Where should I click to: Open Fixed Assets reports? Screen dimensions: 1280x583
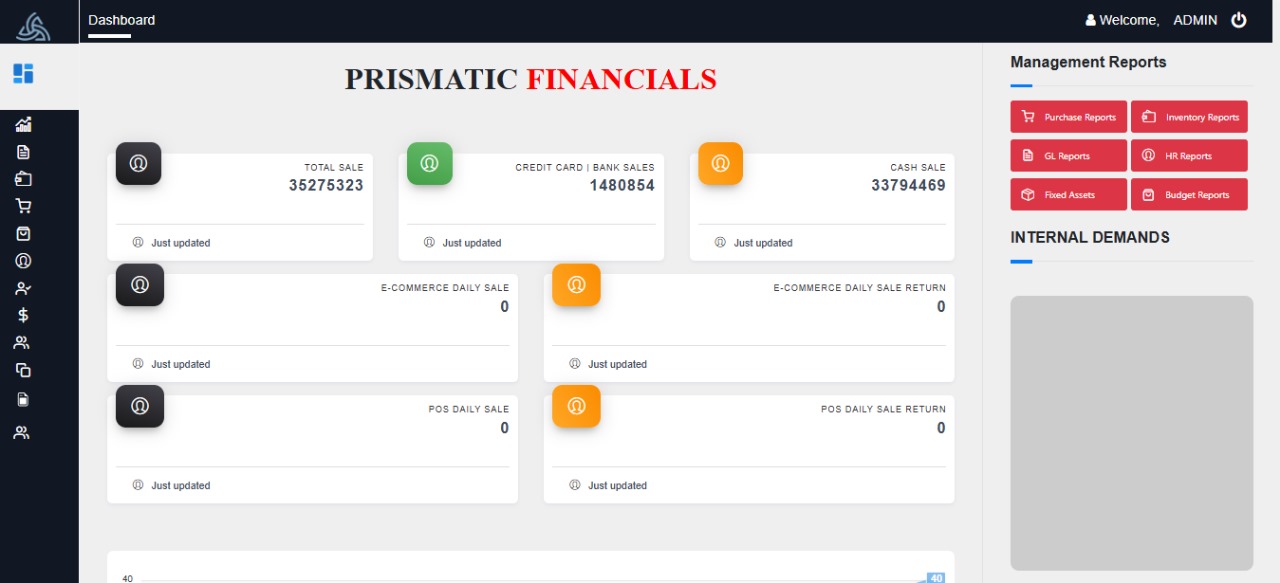point(1069,195)
